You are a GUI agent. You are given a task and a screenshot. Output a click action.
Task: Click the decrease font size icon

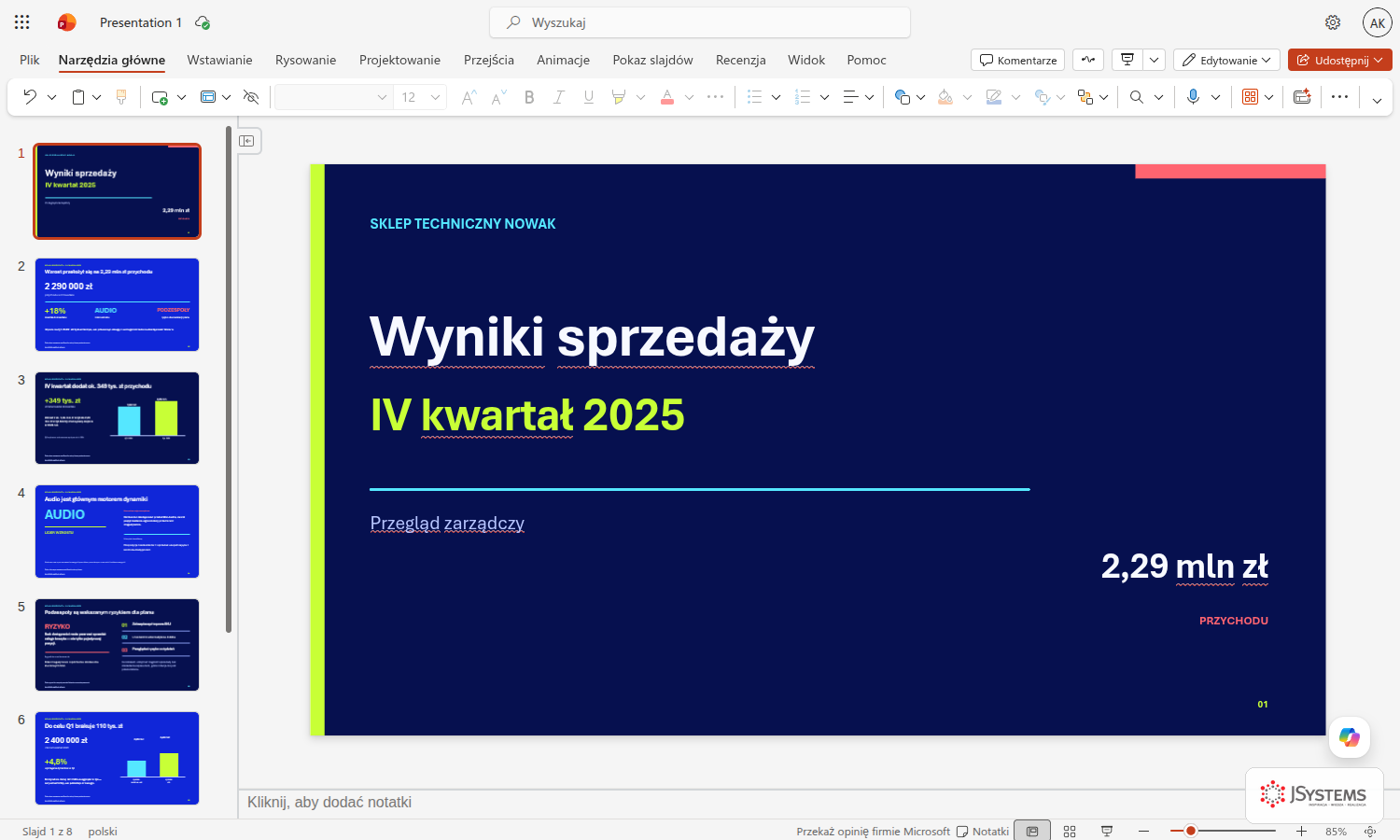click(498, 97)
